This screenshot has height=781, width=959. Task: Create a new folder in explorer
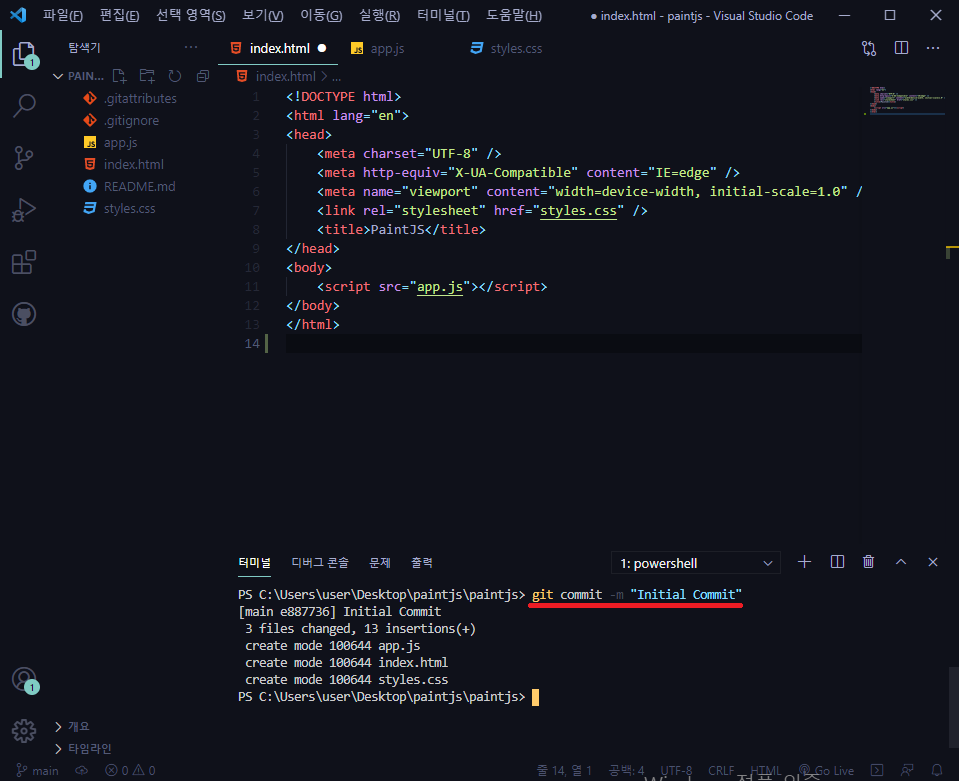[147, 76]
